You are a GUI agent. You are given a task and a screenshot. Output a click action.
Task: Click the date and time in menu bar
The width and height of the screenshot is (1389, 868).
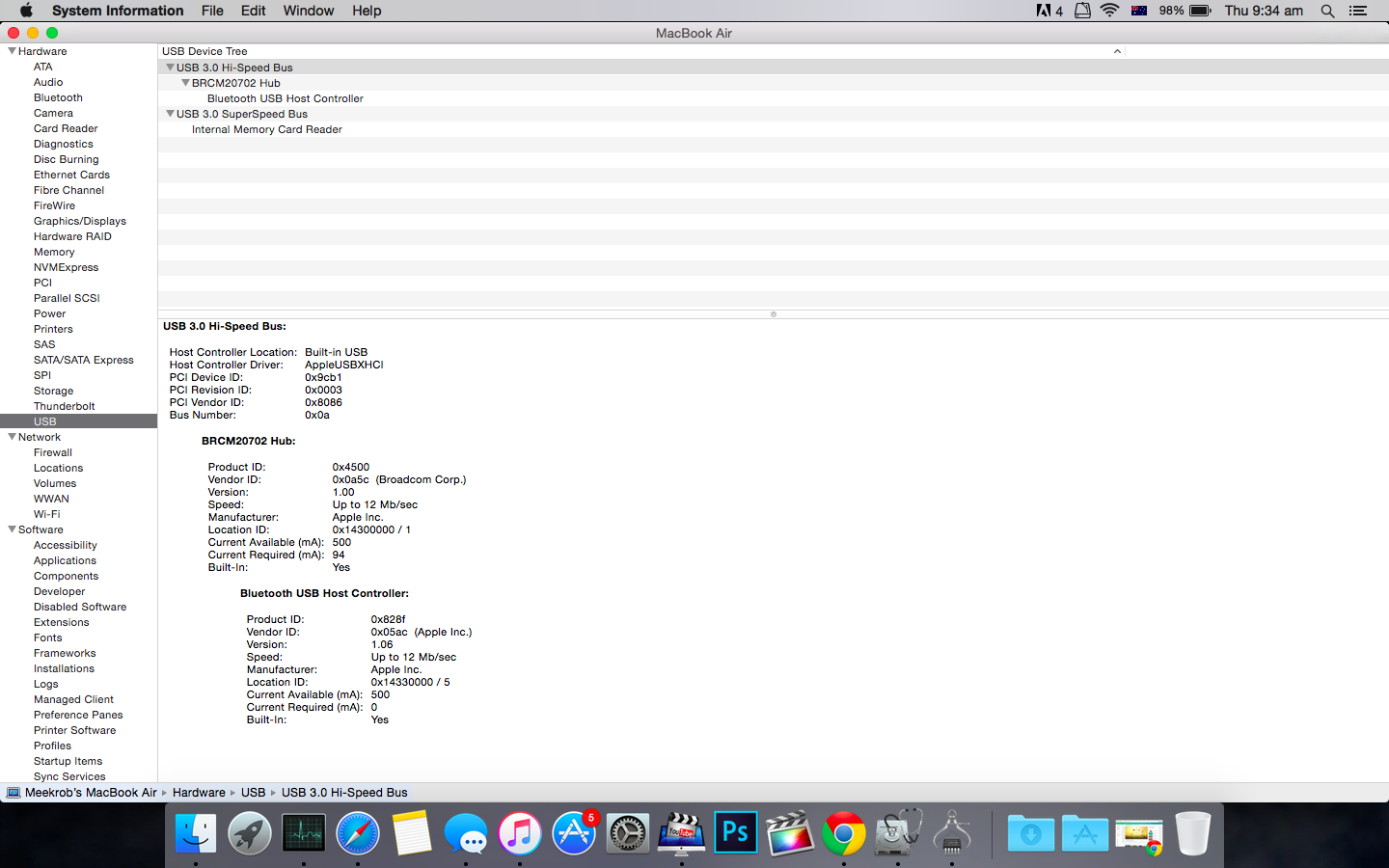point(1264,11)
